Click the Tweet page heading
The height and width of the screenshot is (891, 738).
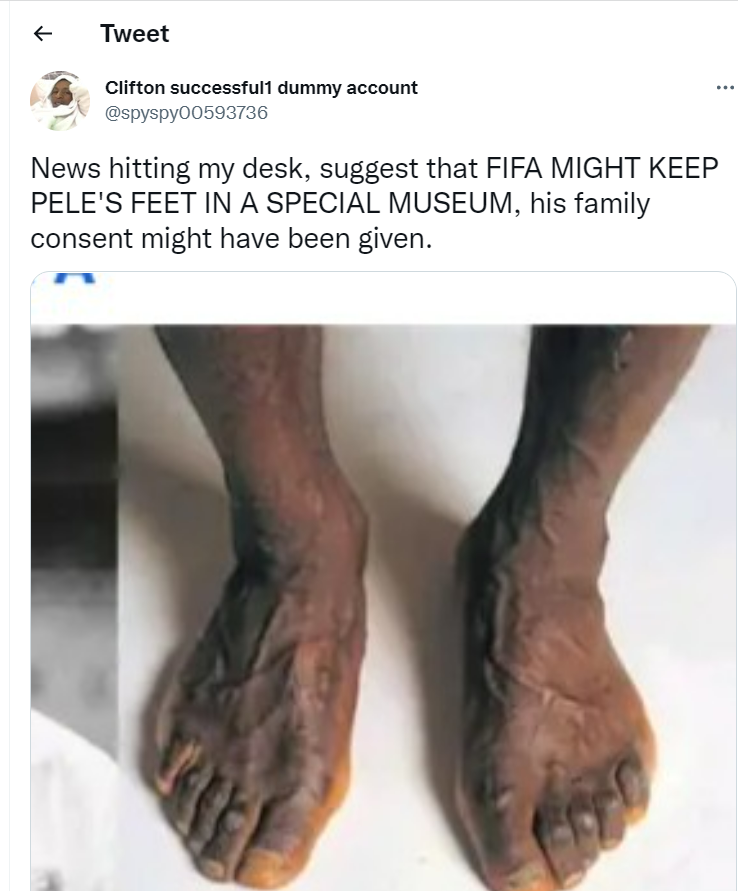[135, 34]
